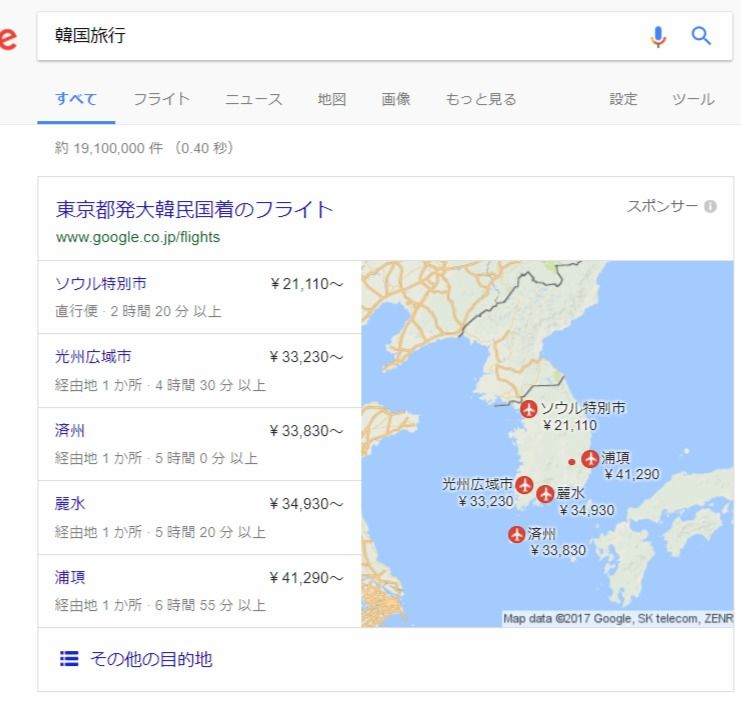The image size is (741, 714).
Task: Open the 浦項 flight result
Action: pos(69,577)
